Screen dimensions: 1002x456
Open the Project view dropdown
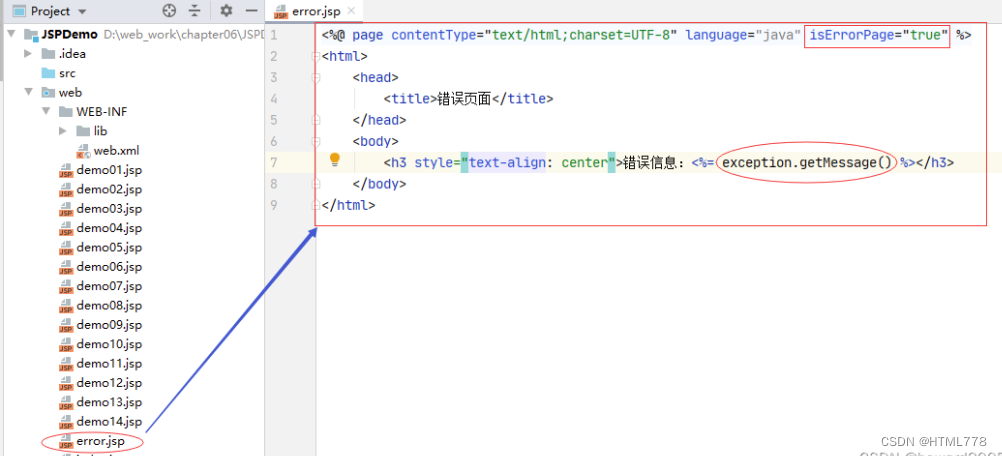coord(81,11)
